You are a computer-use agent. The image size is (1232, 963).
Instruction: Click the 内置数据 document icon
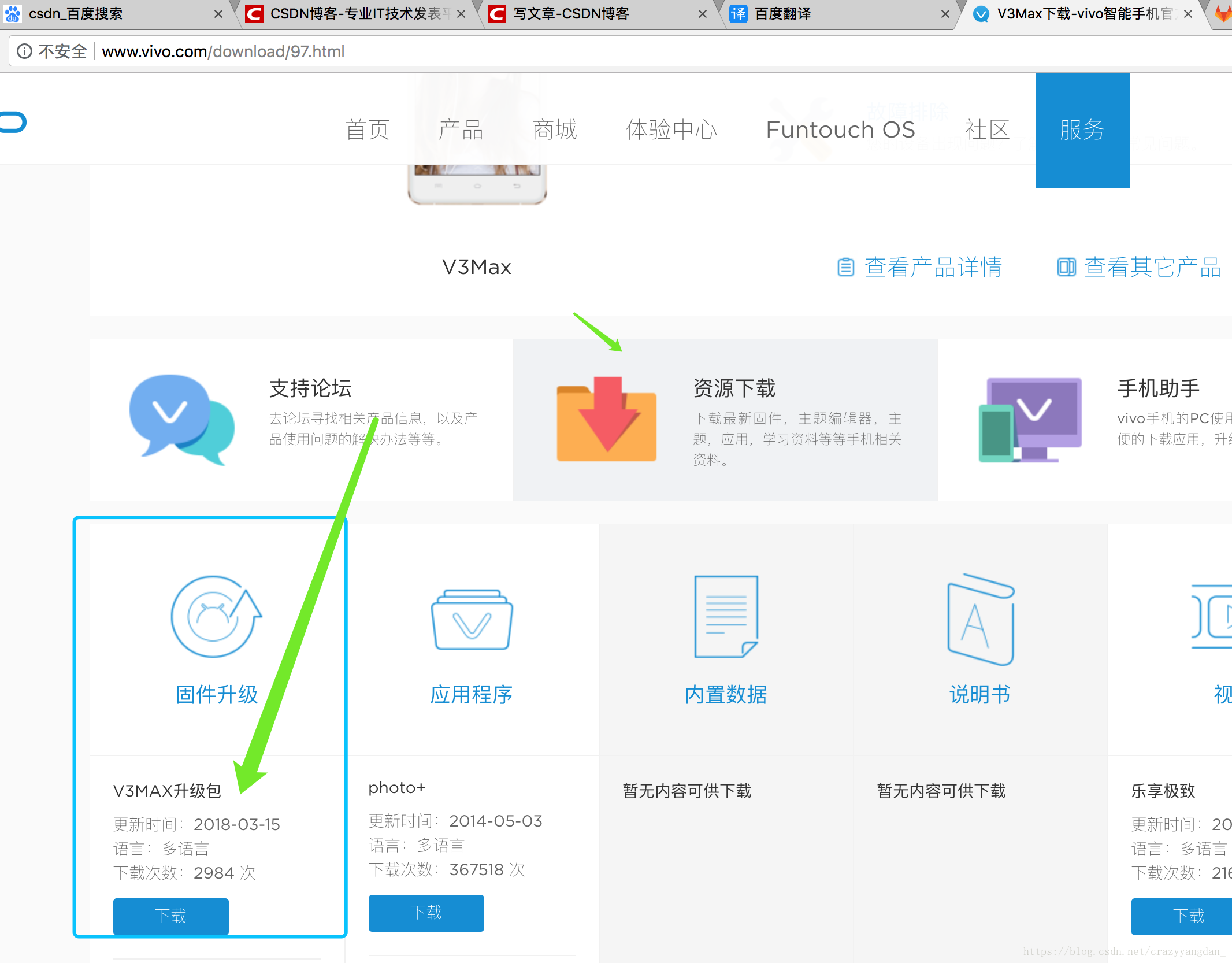point(726,616)
